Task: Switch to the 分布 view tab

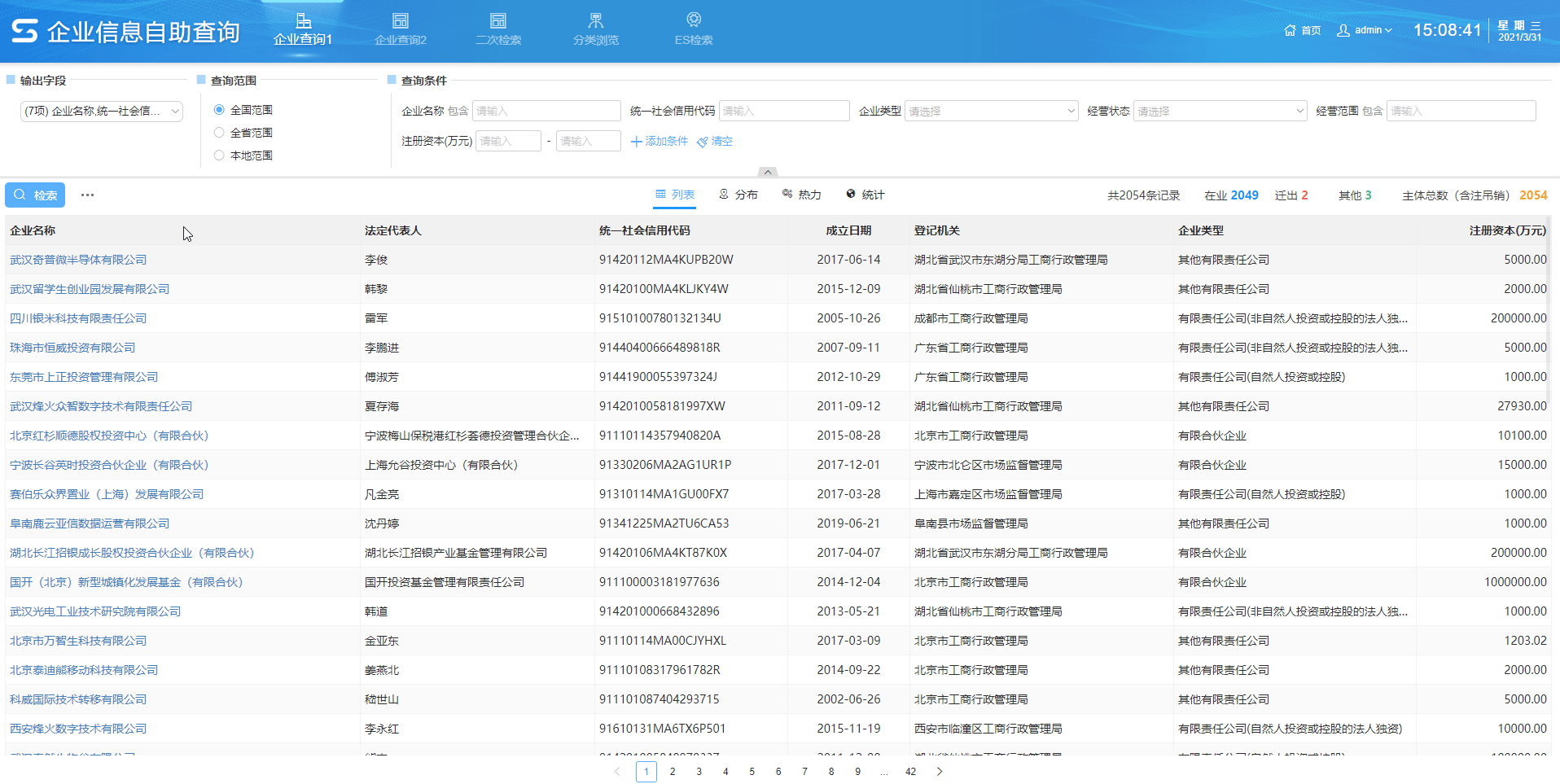Action: click(x=738, y=195)
